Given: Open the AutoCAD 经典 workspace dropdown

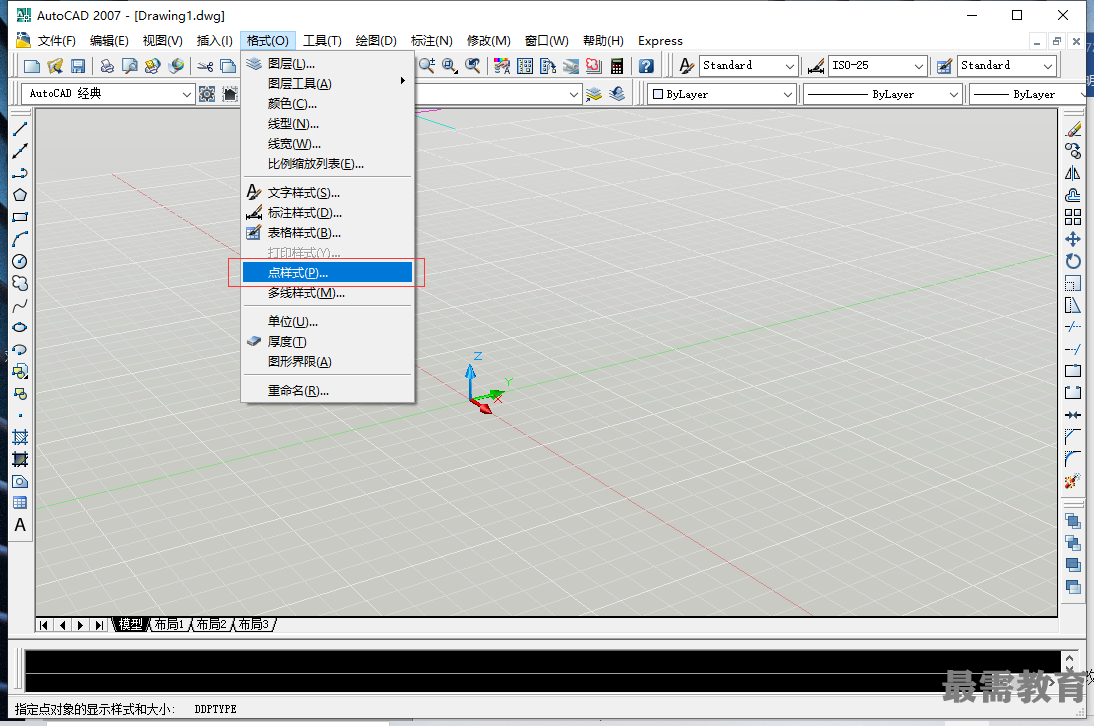Looking at the screenshot, I should [108, 93].
